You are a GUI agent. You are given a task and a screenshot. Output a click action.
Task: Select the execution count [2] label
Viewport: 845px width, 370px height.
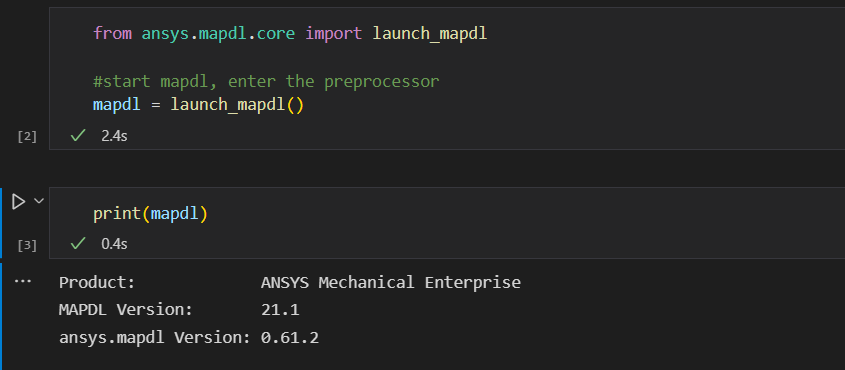point(27,136)
